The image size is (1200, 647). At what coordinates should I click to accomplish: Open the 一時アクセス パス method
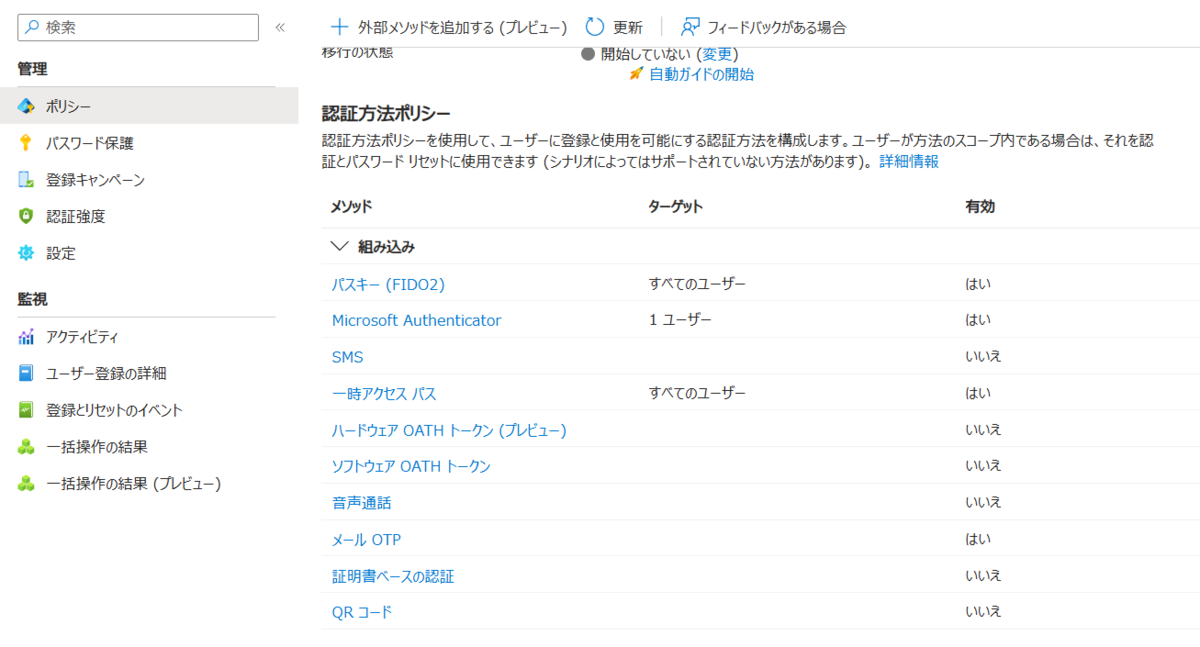tap(384, 394)
